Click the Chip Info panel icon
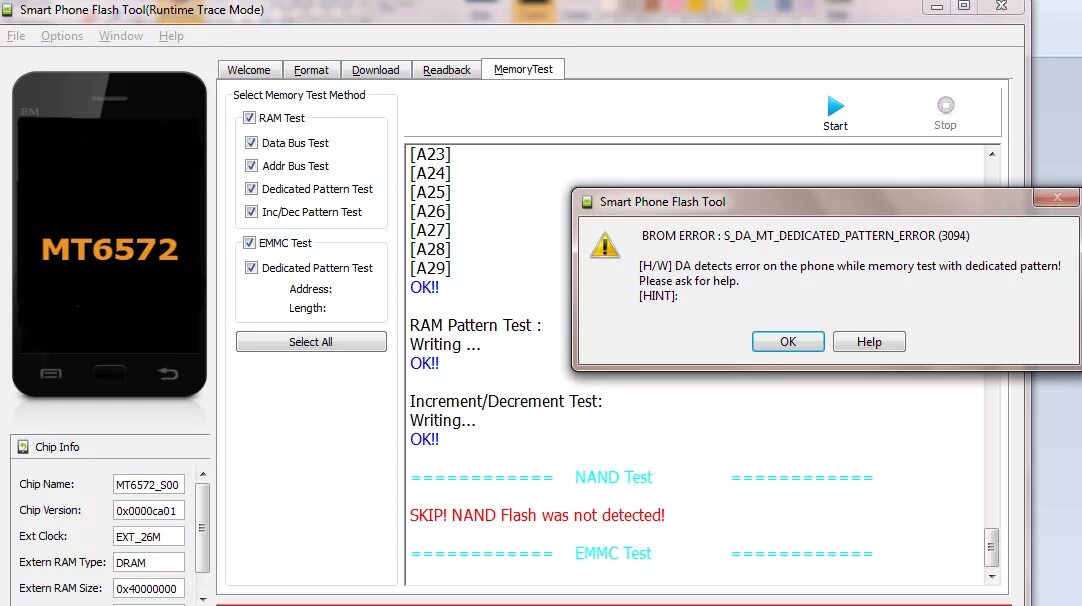This screenshot has width=1082, height=606. (x=23, y=447)
